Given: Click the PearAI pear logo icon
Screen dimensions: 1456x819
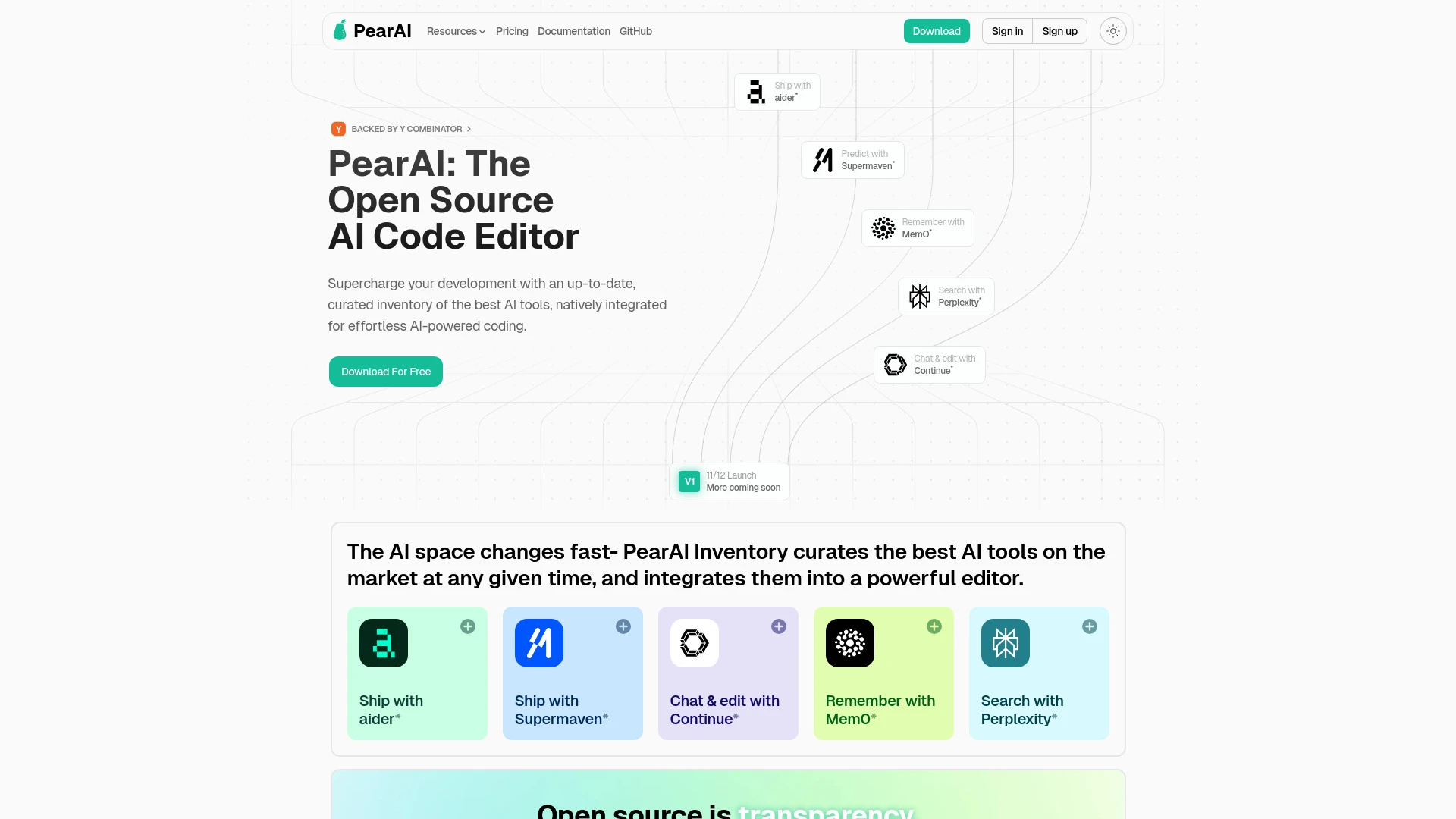Looking at the screenshot, I should pos(341,31).
